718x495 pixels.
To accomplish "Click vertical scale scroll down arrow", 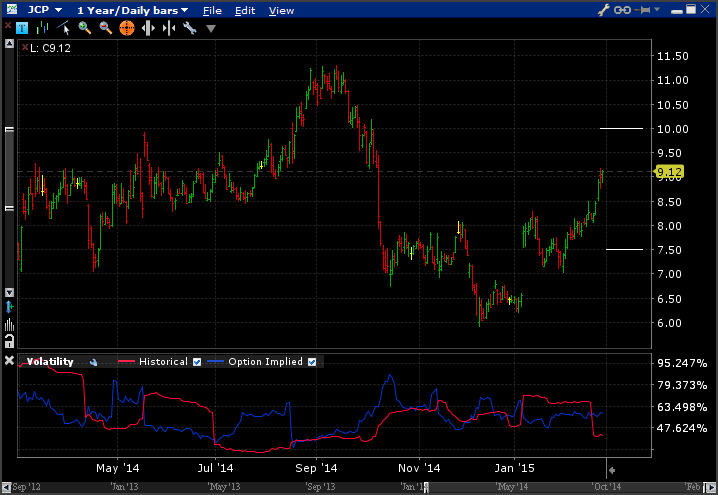I will click(x=9, y=292).
